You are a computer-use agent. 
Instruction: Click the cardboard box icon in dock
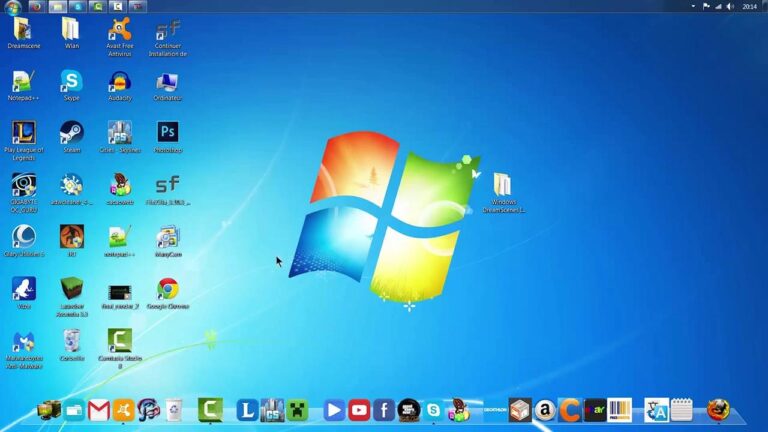(x=520, y=410)
